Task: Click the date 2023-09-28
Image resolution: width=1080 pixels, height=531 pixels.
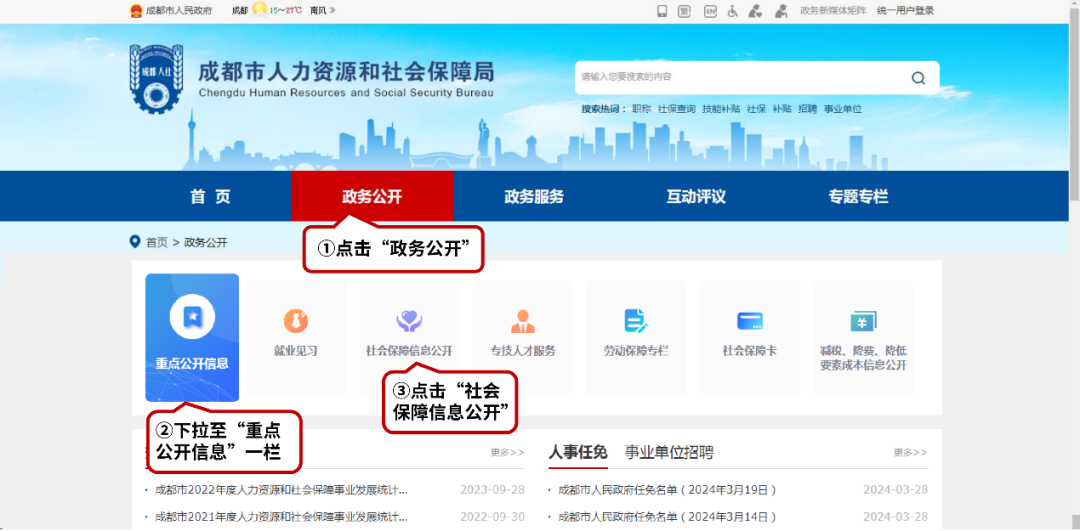Action: coord(492,490)
